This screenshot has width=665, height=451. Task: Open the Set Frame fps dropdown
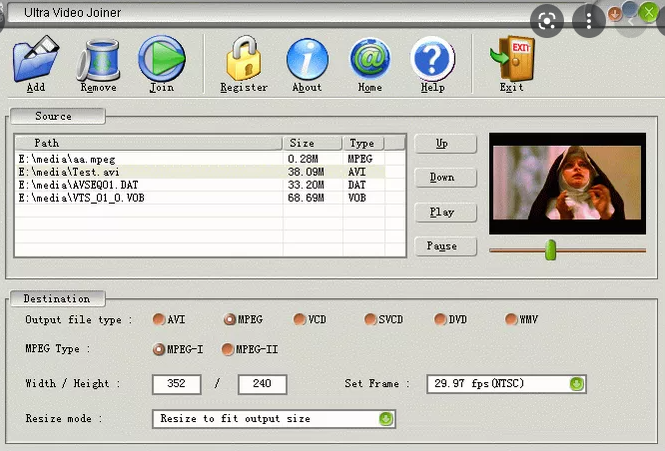(x=576, y=384)
